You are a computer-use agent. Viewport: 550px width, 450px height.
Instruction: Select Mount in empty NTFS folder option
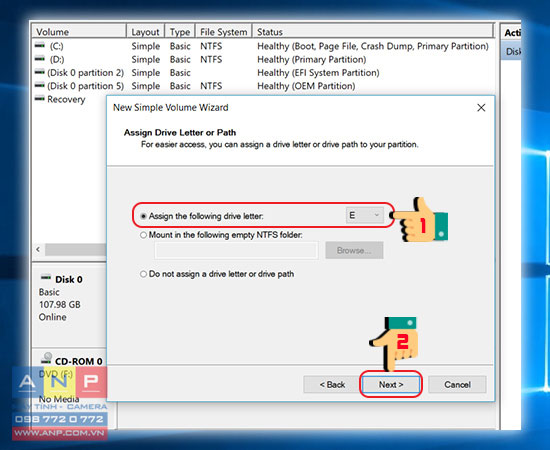click(x=143, y=235)
